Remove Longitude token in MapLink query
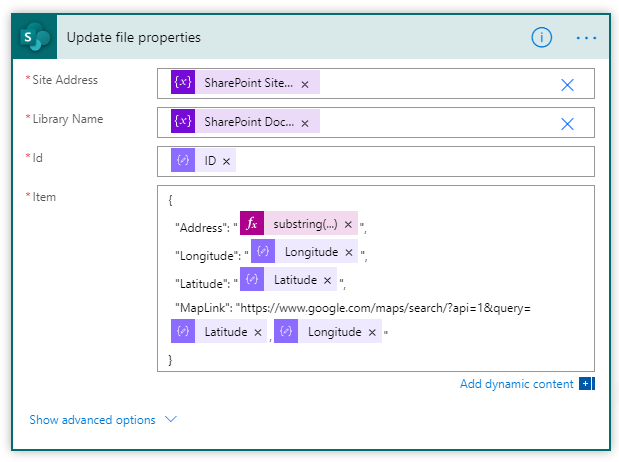Image resolution: width=619 pixels, height=462 pixels. click(372, 332)
